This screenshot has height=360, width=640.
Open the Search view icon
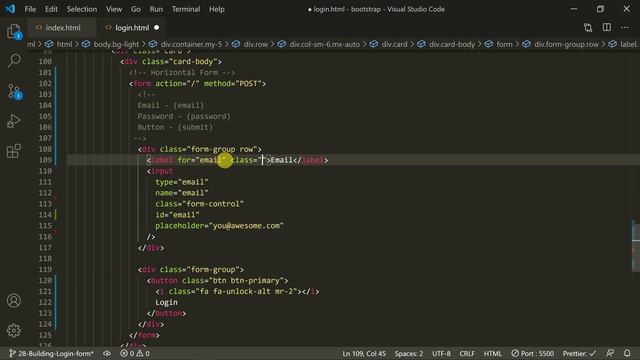[x=14, y=61]
